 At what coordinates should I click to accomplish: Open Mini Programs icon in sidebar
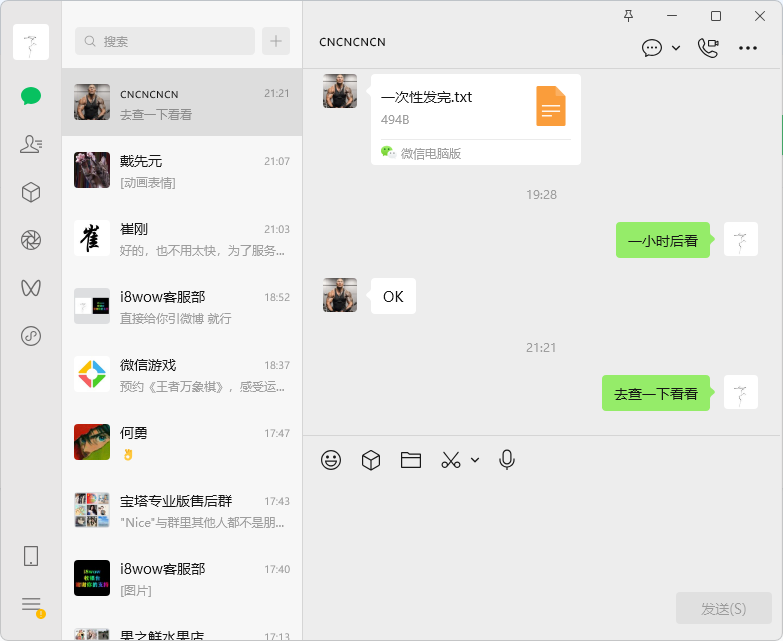tap(31, 336)
